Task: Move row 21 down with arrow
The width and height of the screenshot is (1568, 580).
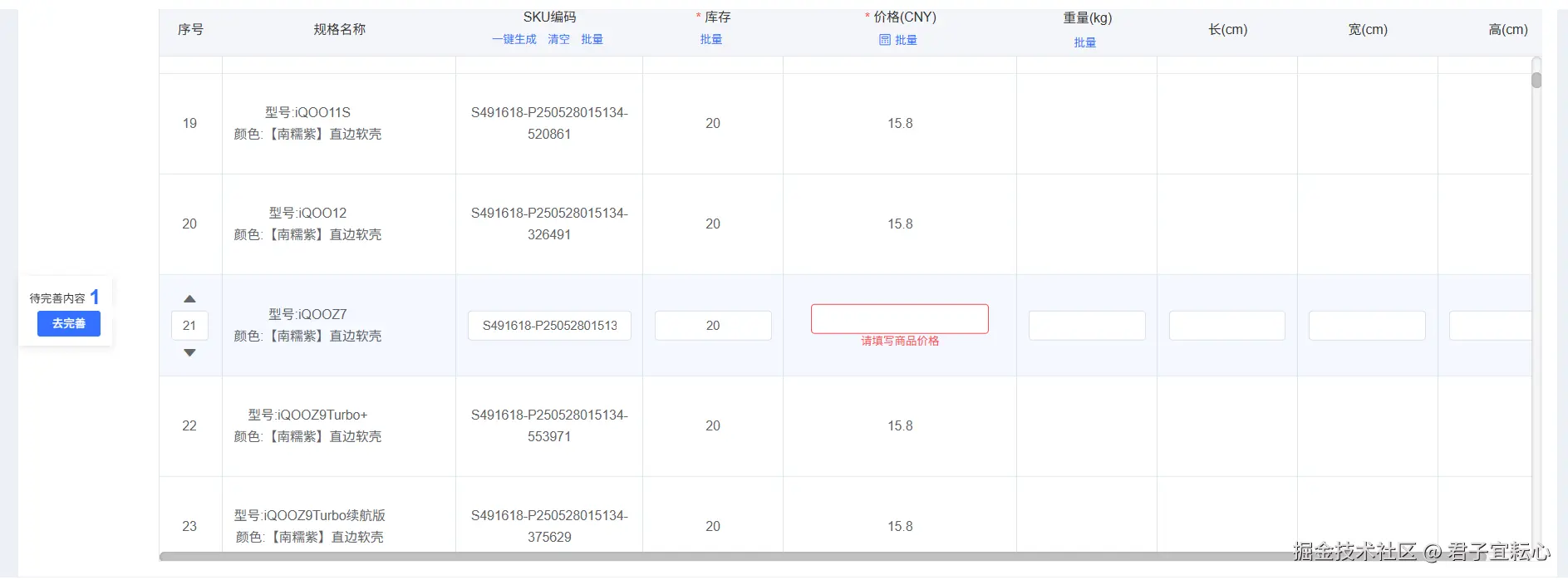Action: pos(189,353)
